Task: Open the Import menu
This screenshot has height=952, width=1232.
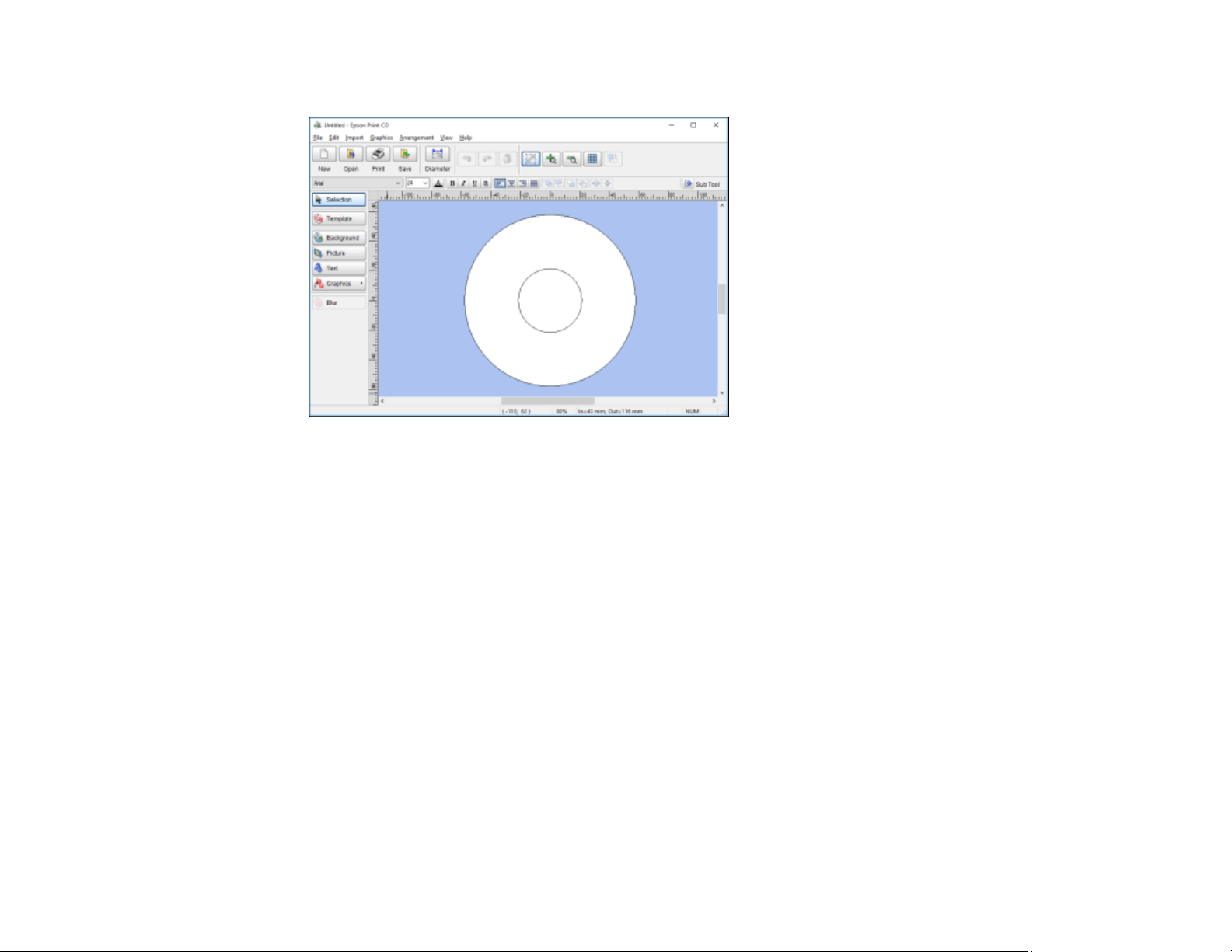Action: click(354, 138)
